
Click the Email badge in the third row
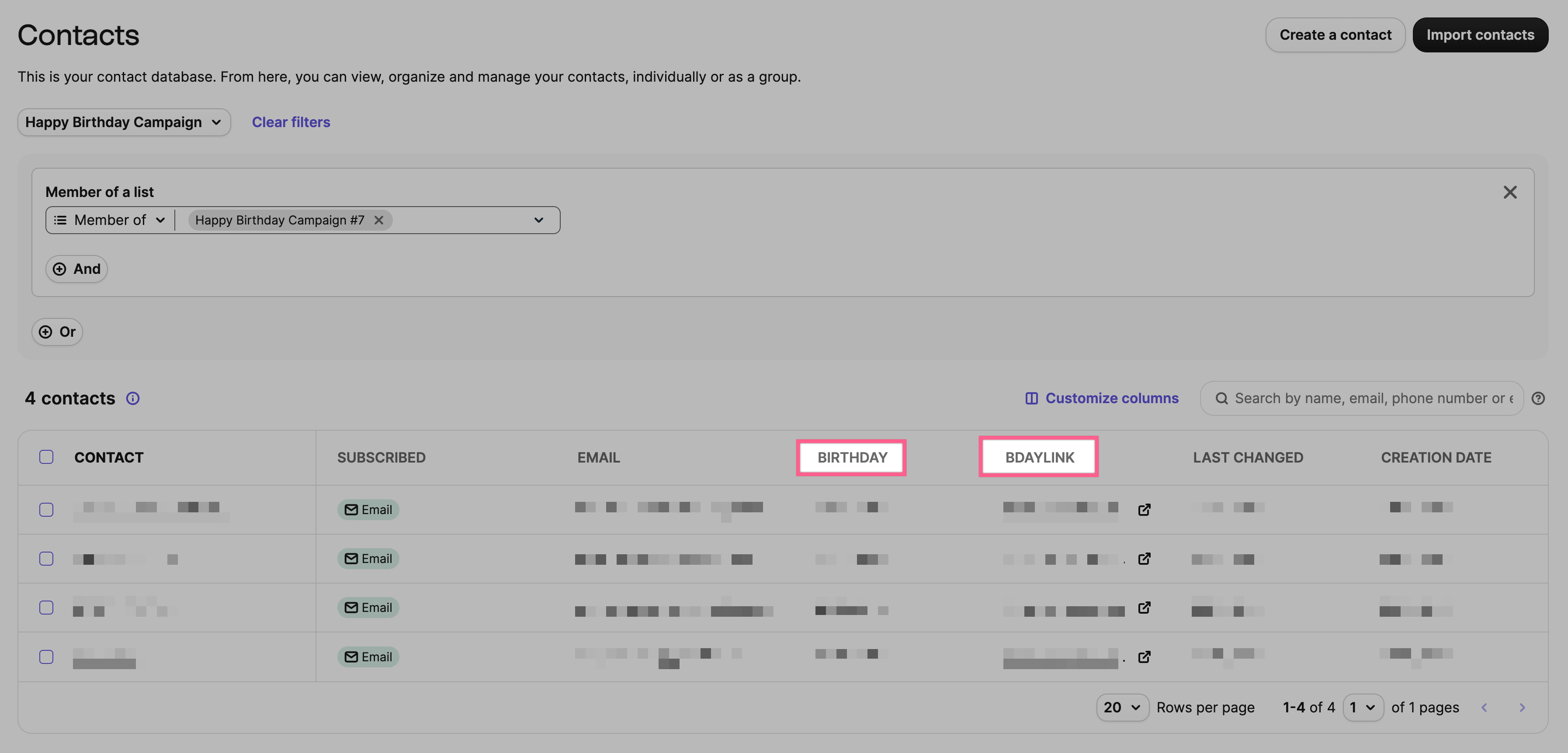pyautogui.click(x=368, y=608)
